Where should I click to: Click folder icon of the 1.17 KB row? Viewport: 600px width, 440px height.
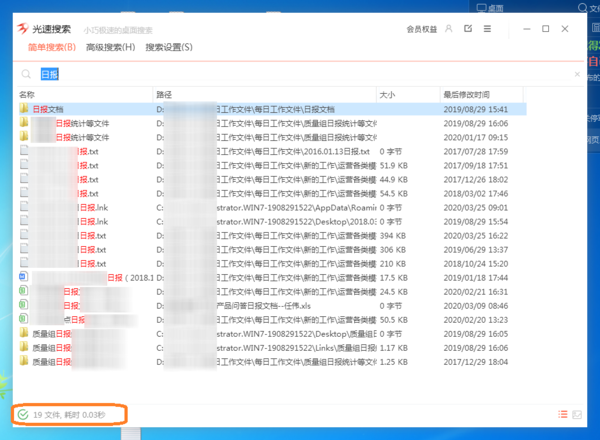[x=24, y=347]
